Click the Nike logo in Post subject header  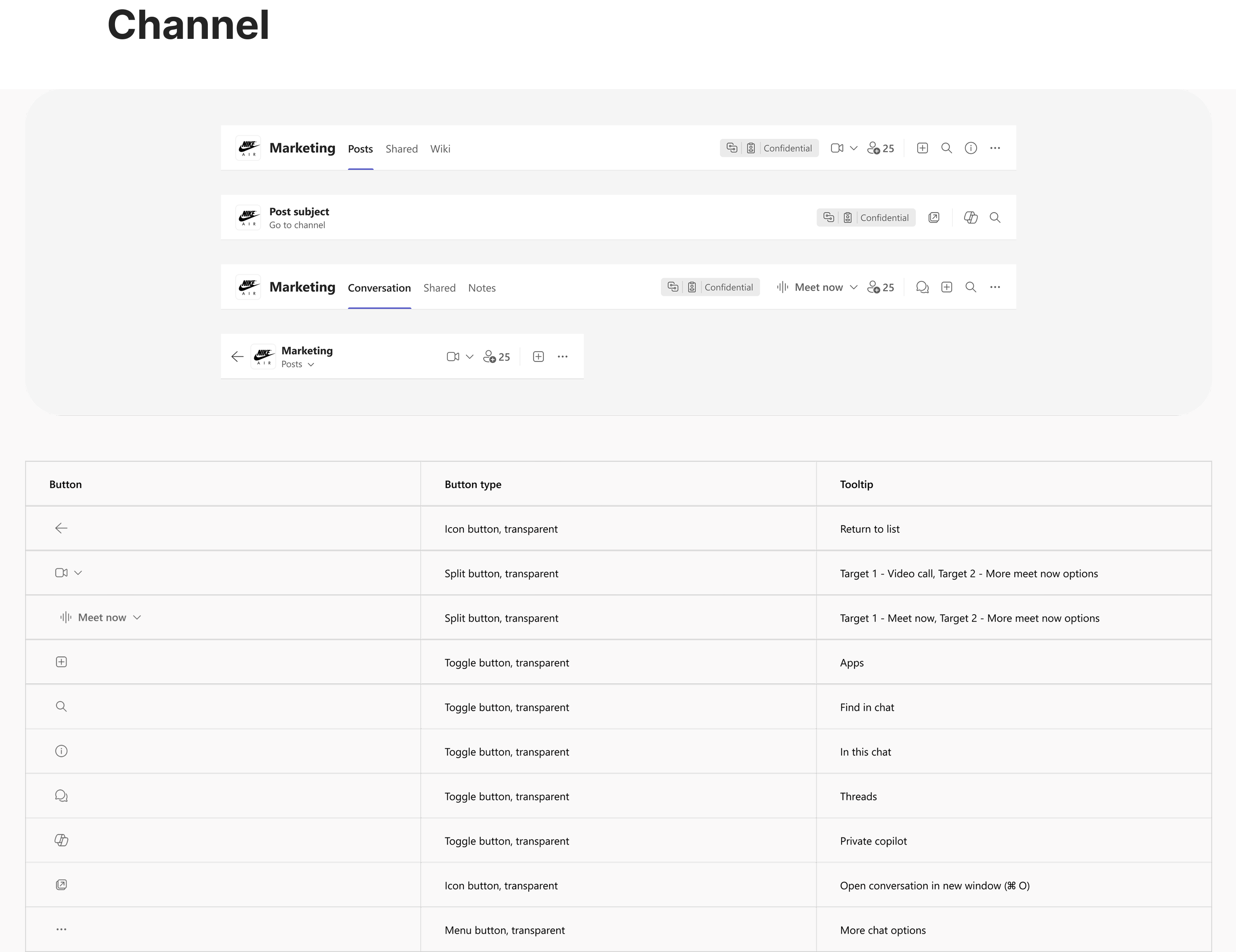(x=248, y=218)
